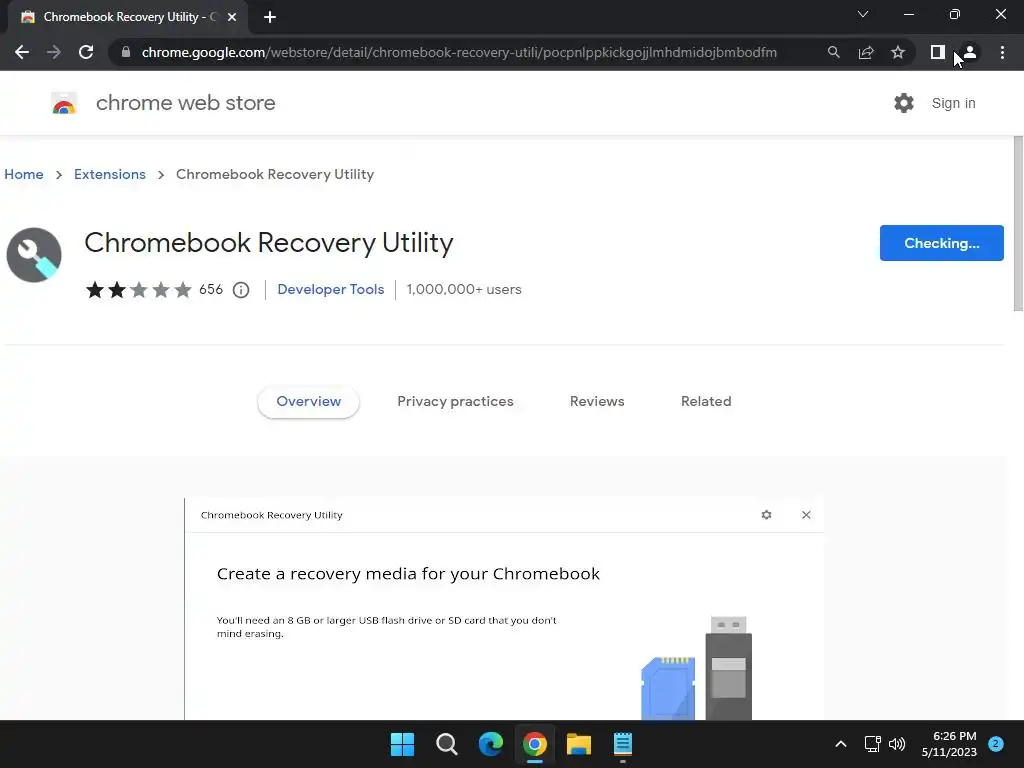Image resolution: width=1024 pixels, height=768 pixels.
Task: Click the blue Checking... button
Action: point(941,243)
